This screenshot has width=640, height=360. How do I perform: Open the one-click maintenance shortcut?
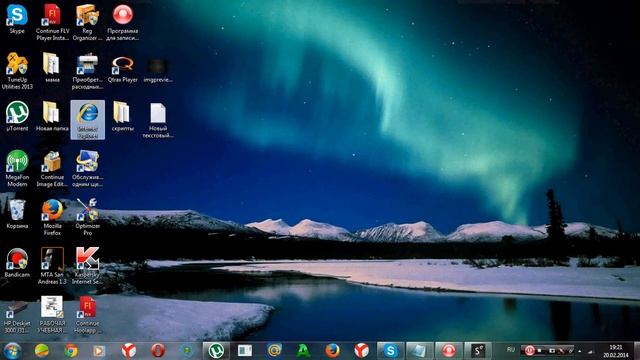pyautogui.click(x=87, y=169)
